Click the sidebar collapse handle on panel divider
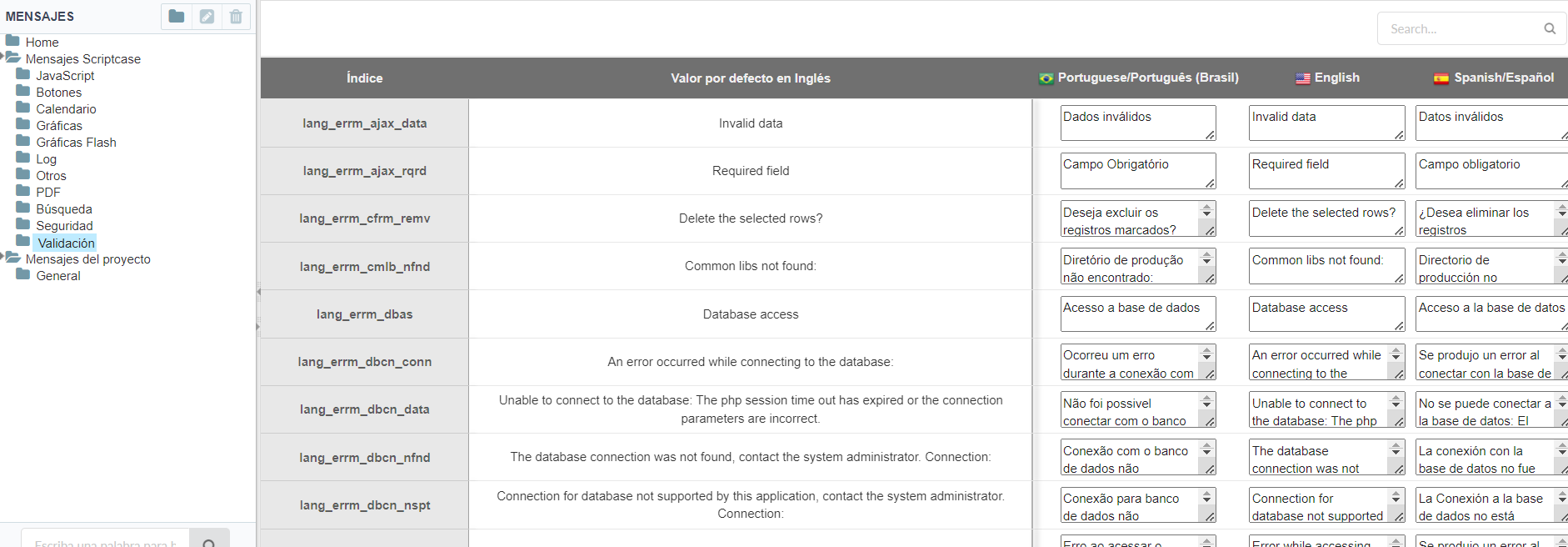1568x547 pixels. coord(258,292)
